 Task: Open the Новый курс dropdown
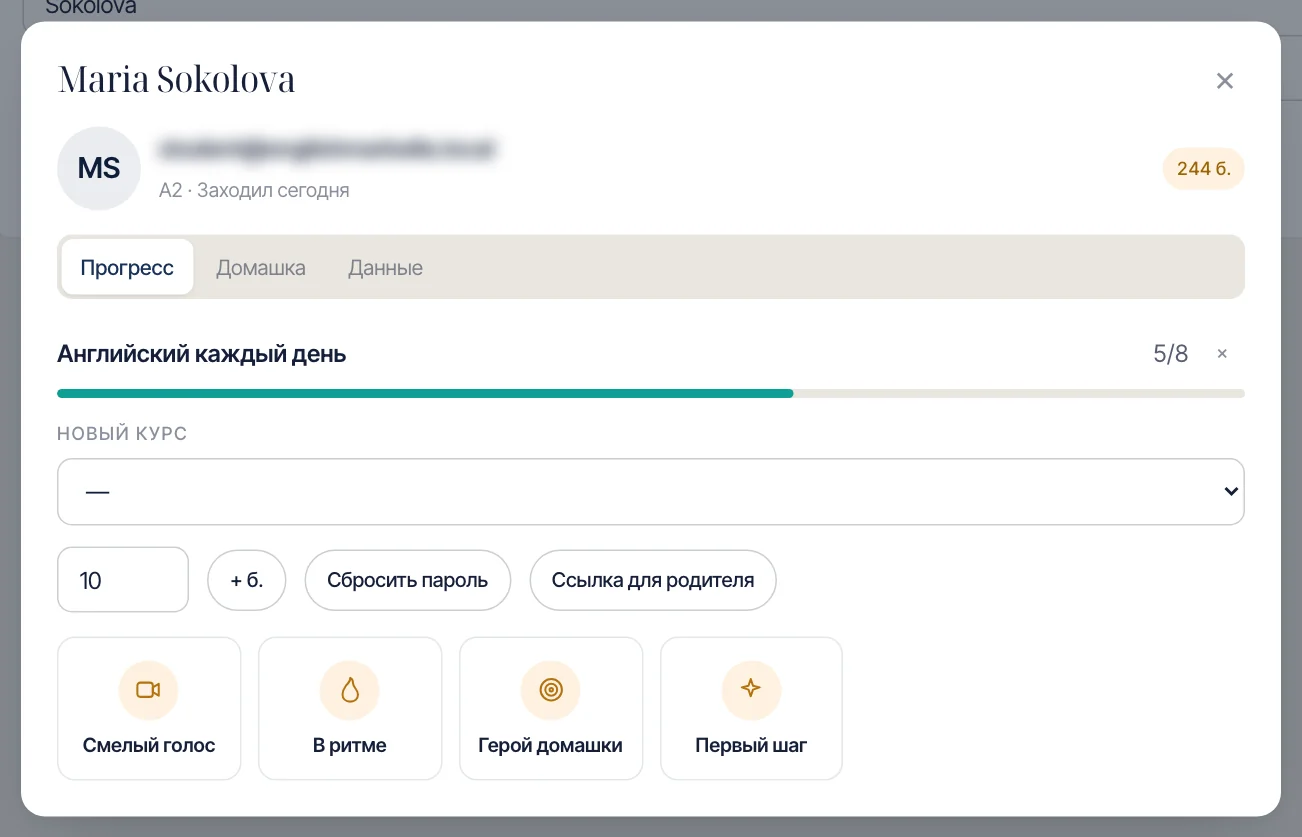point(651,492)
